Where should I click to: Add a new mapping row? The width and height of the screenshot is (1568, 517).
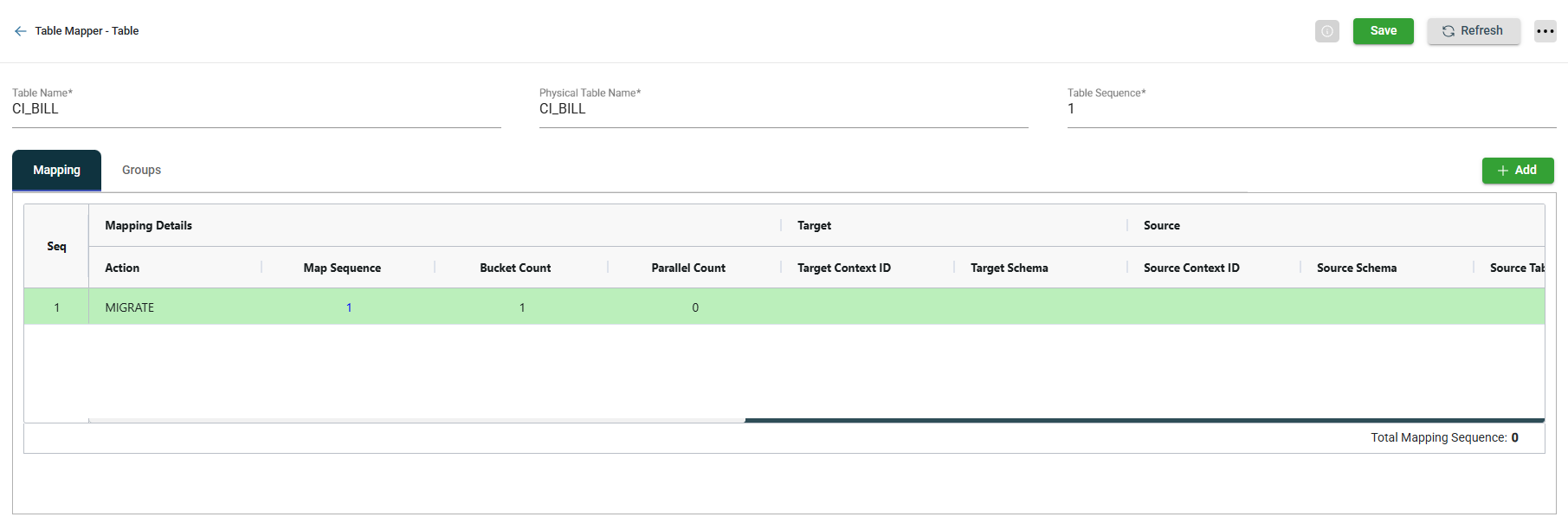(1517, 171)
